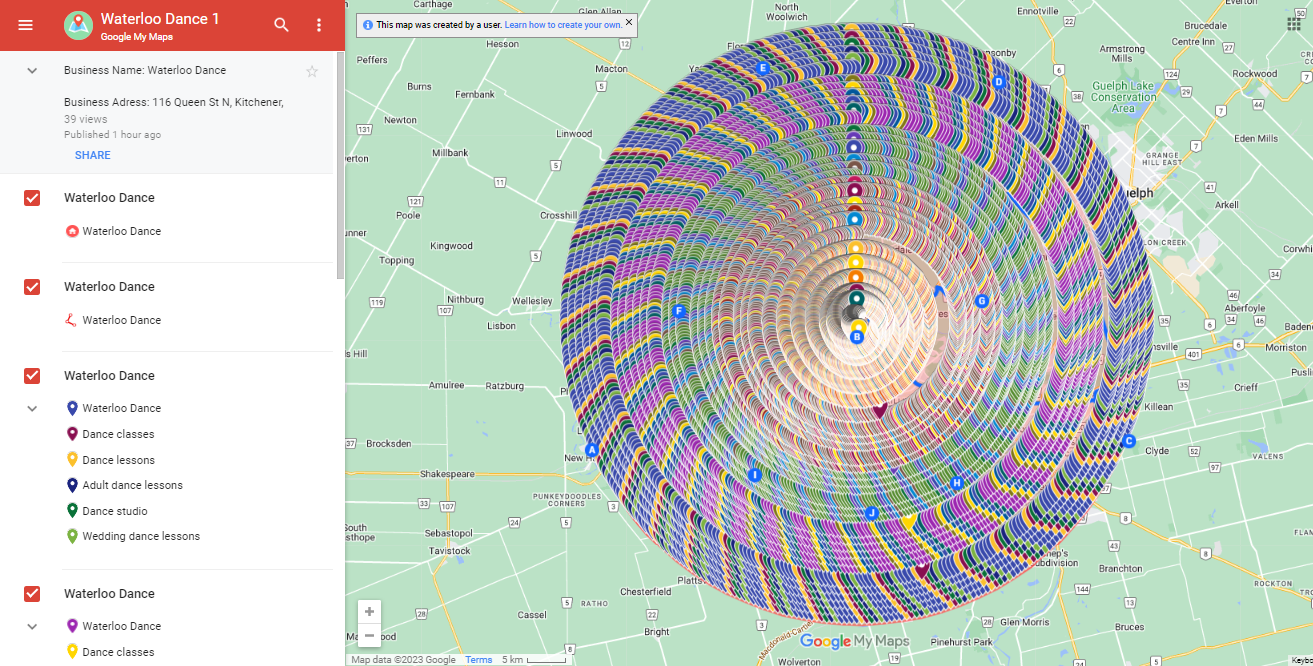The height and width of the screenshot is (666, 1313).
Task: Uncheck the first Waterloo Dance layer
Action: [x=32, y=198]
